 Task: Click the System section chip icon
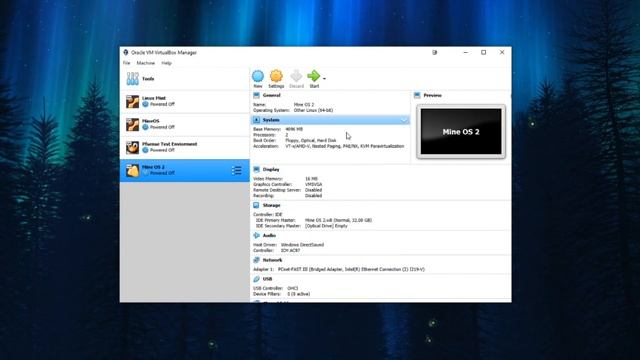pos(256,120)
